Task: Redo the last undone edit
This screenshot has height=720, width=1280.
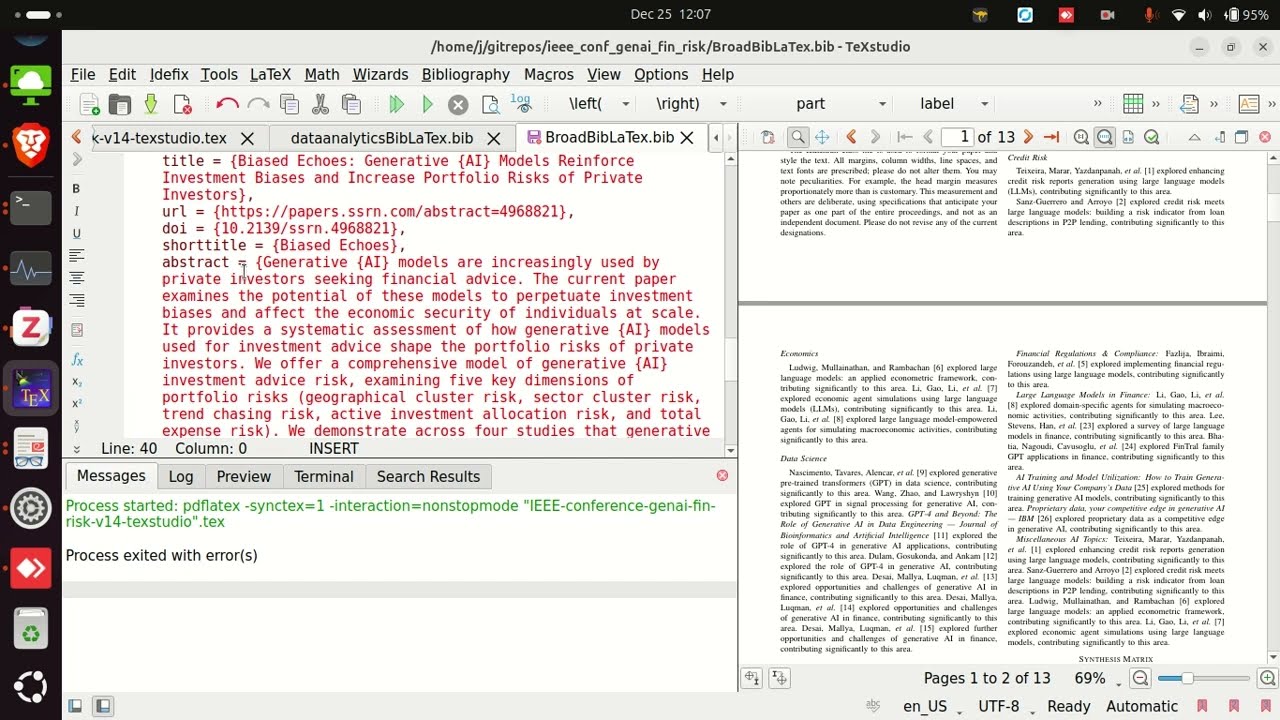Action: [258, 104]
